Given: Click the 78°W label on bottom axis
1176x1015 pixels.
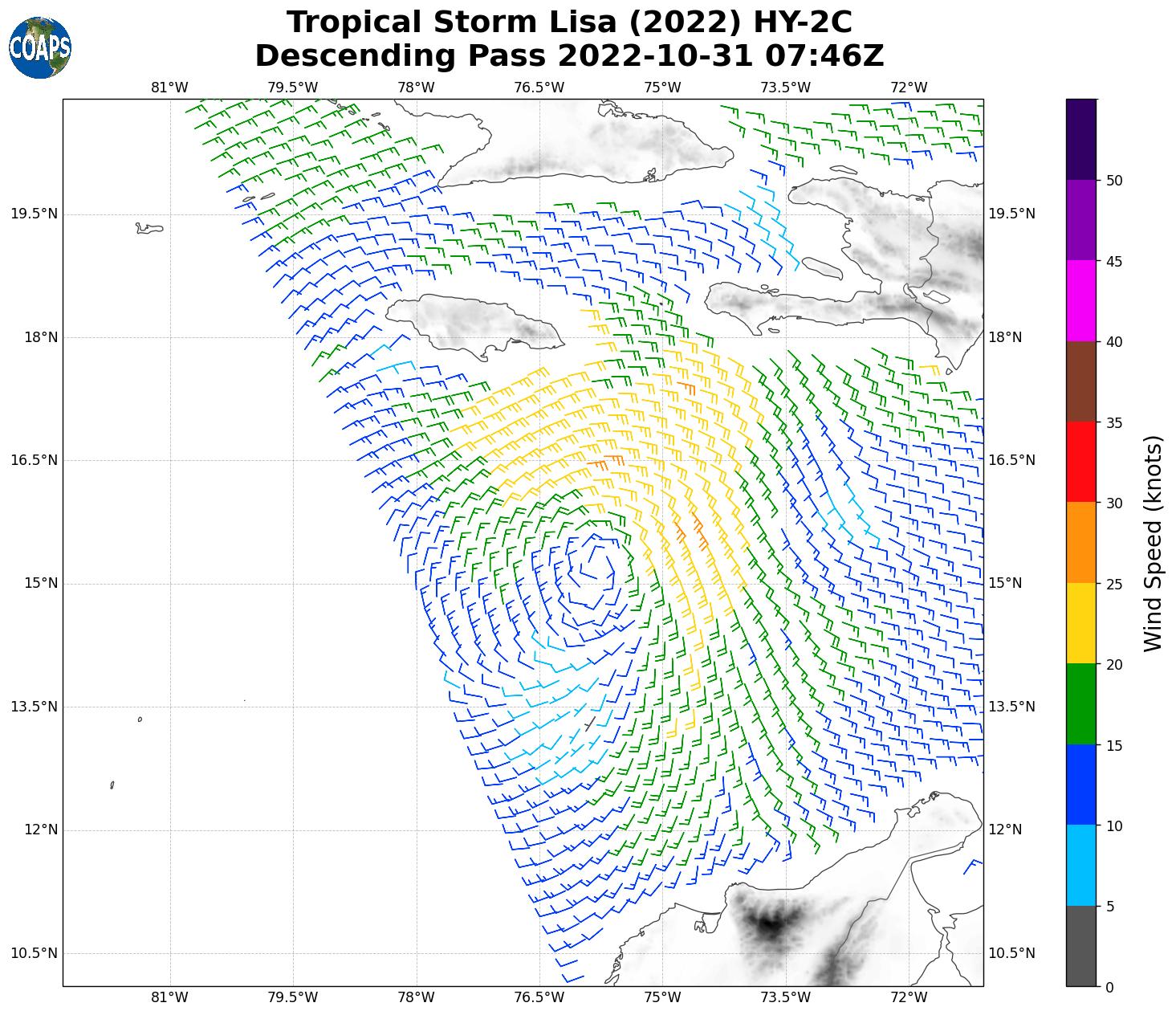Looking at the screenshot, I should [x=416, y=997].
